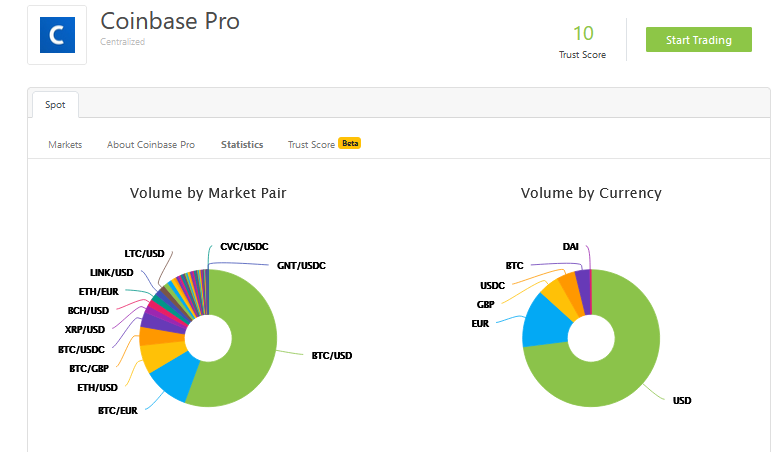Click the Coinbase Pro heading text
Image resolution: width=777 pixels, height=452 pixels.
(170, 20)
